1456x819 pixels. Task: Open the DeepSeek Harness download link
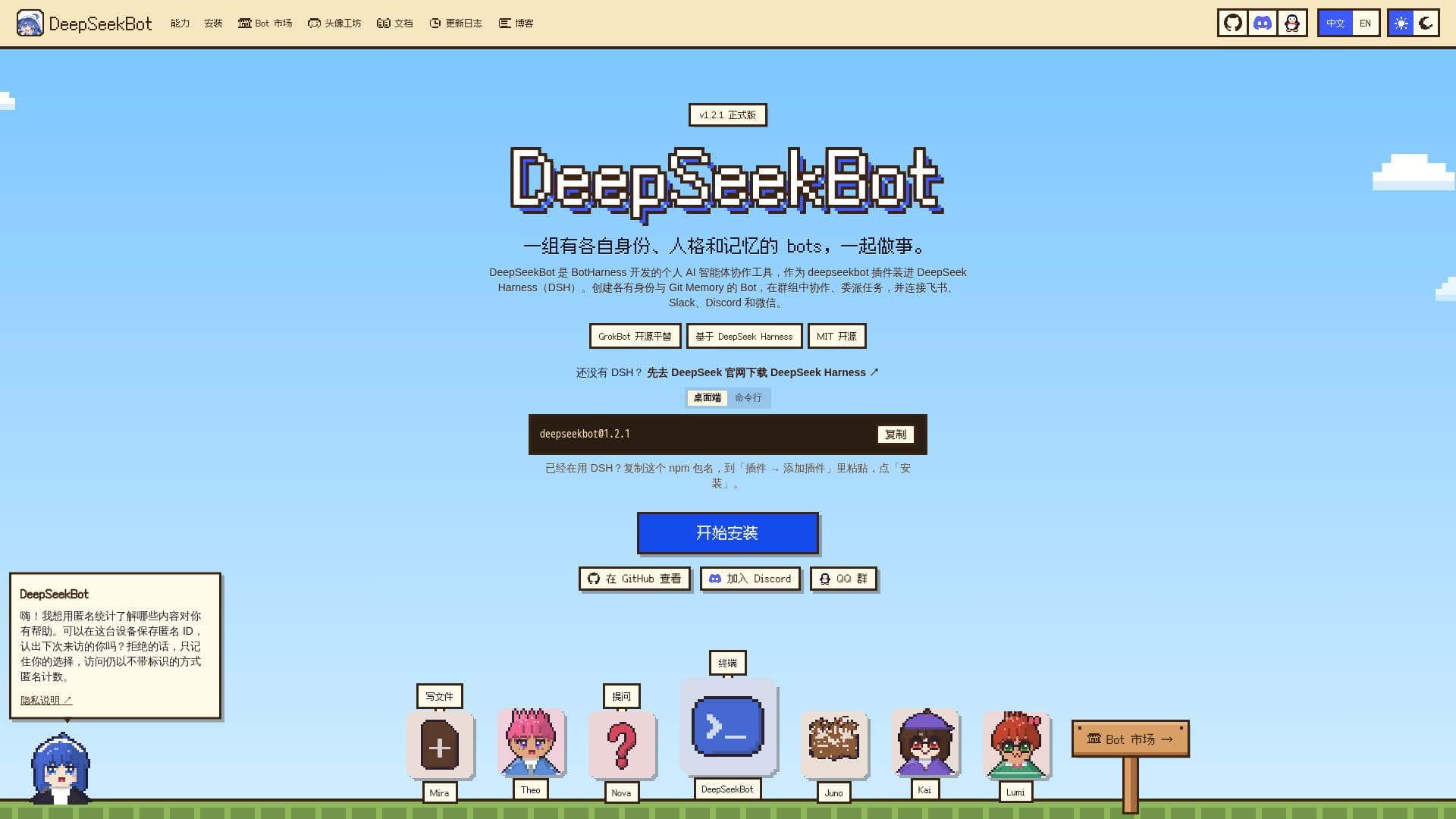(x=763, y=372)
